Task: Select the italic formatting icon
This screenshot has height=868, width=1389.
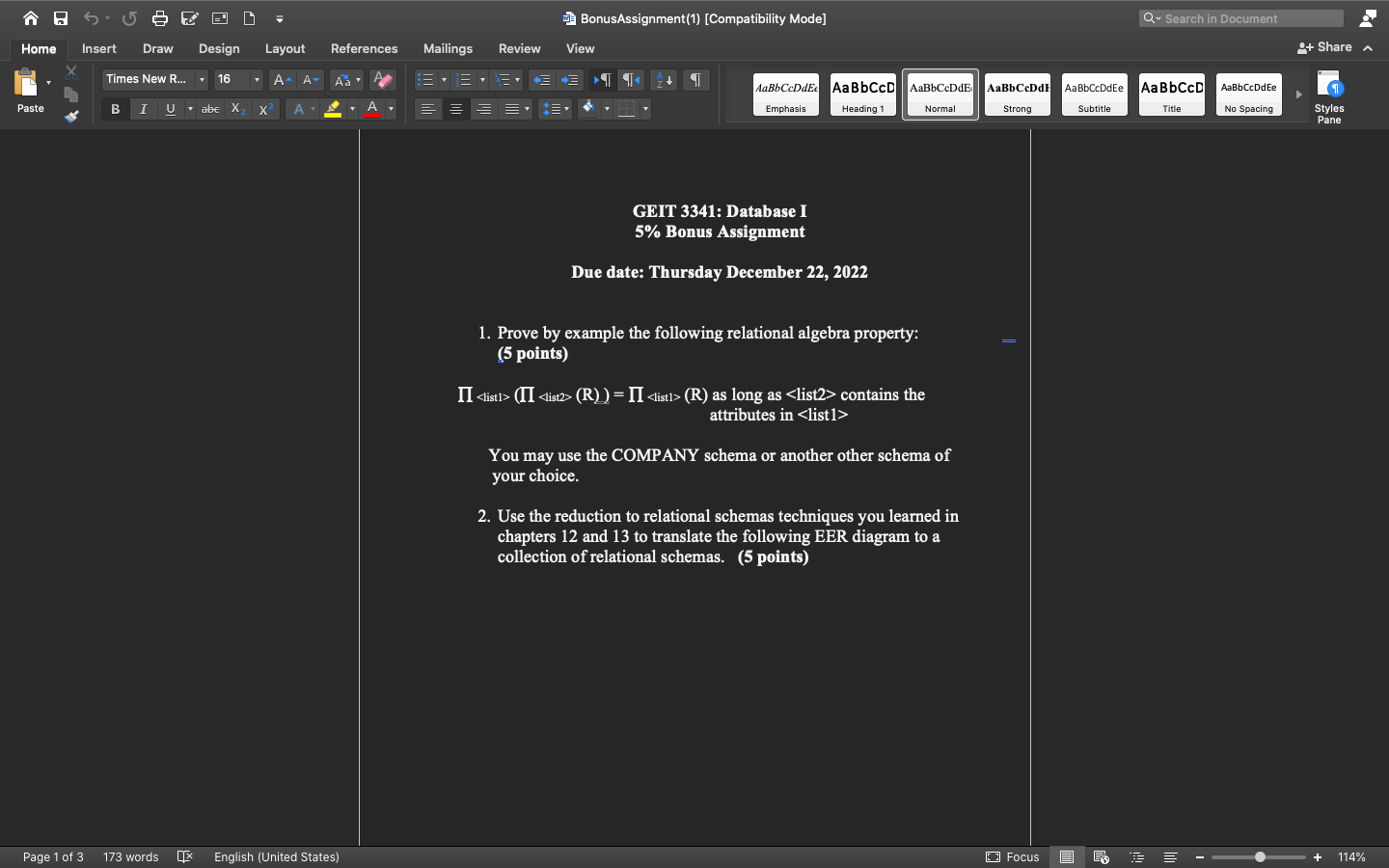Action: click(x=142, y=109)
